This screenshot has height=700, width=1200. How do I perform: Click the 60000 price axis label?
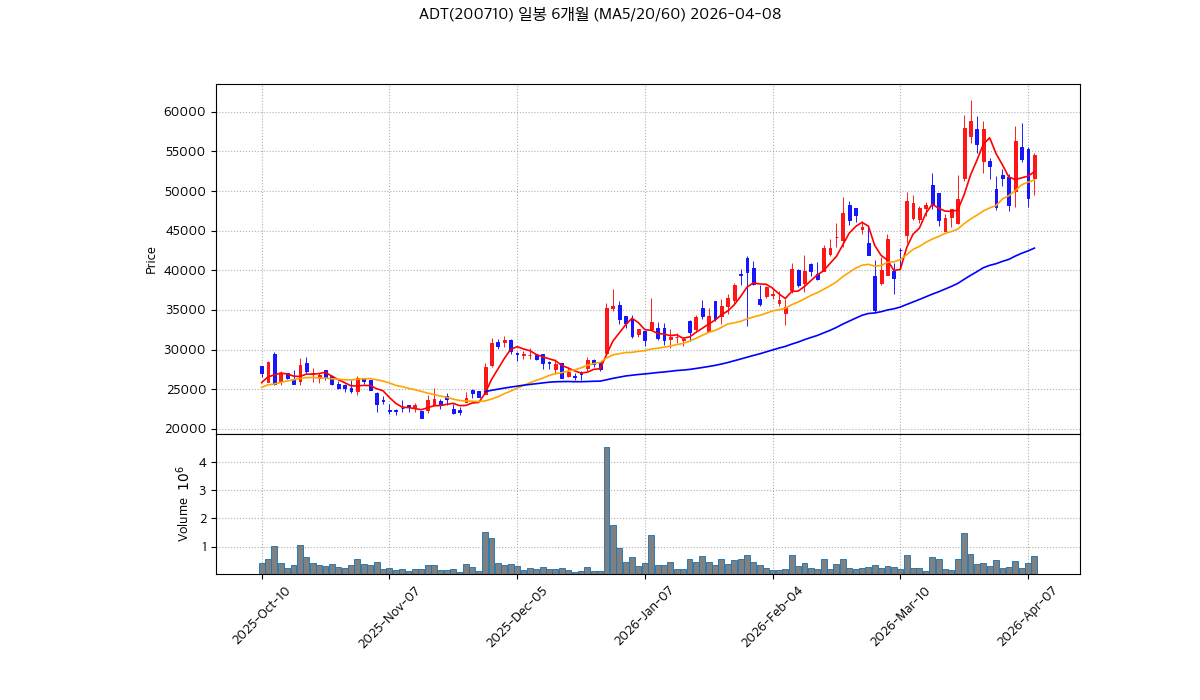185,112
